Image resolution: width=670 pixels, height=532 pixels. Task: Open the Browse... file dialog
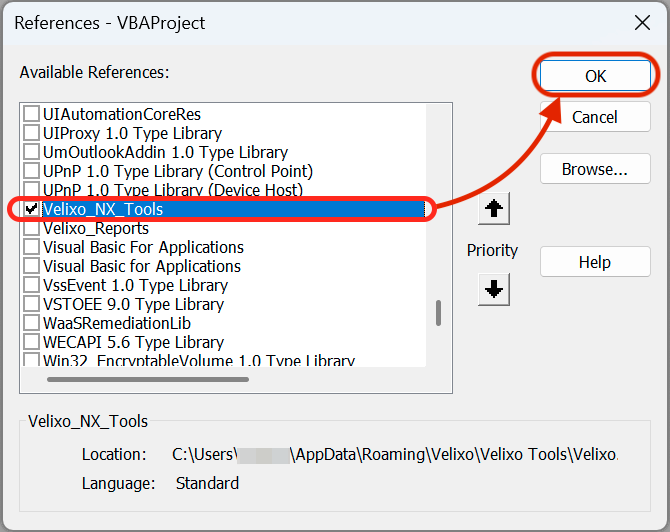pos(594,169)
